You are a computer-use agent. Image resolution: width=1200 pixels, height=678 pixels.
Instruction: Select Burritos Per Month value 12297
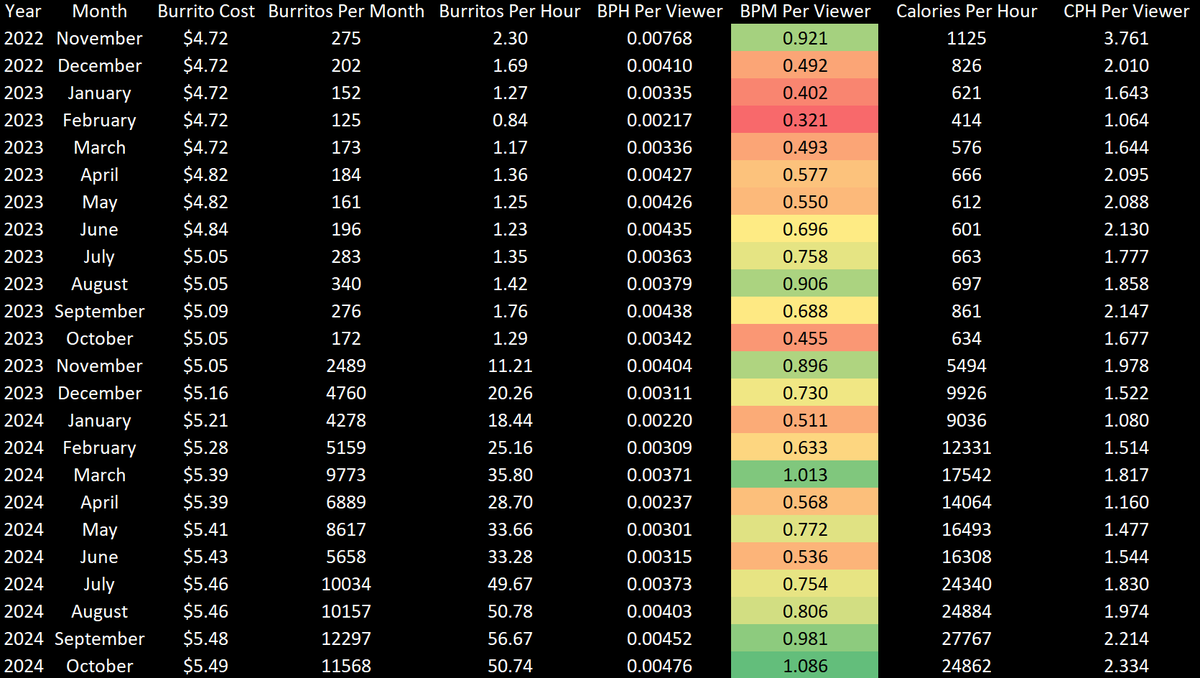pos(346,639)
